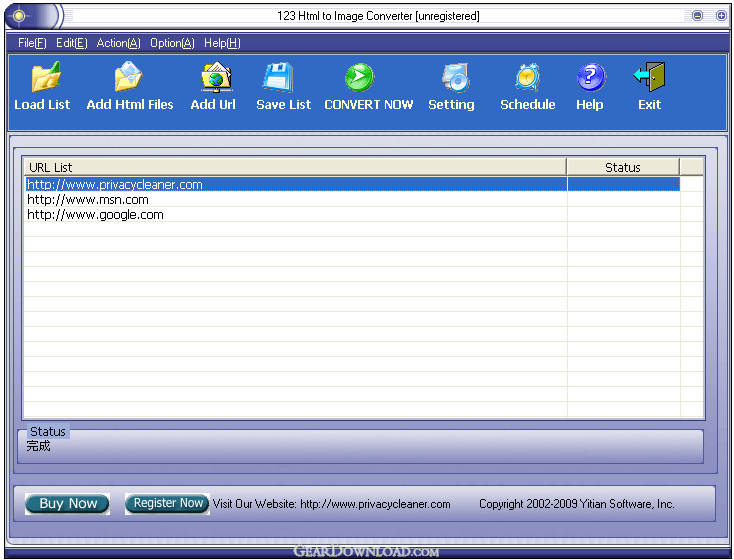Click the Status group label above 完成
This screenshot has height=560, width=734.
click(x=48, y=431)
